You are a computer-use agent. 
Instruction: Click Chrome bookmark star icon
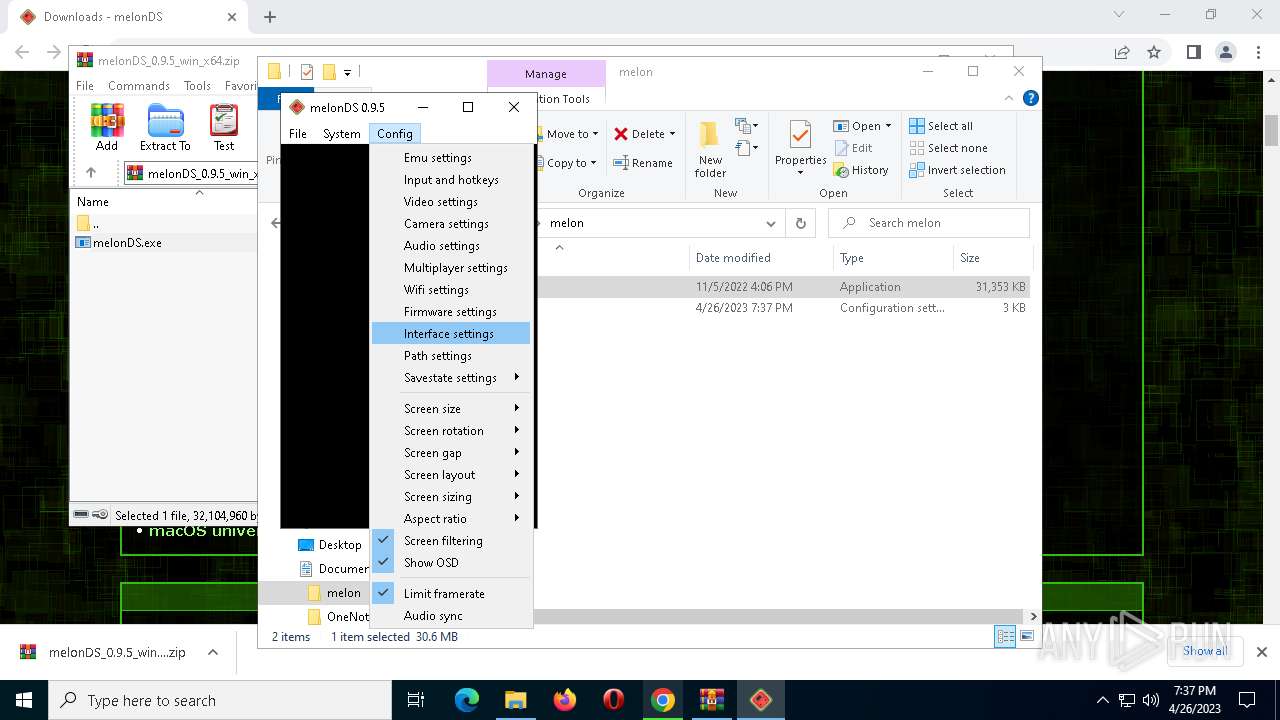coord(1154,52)
